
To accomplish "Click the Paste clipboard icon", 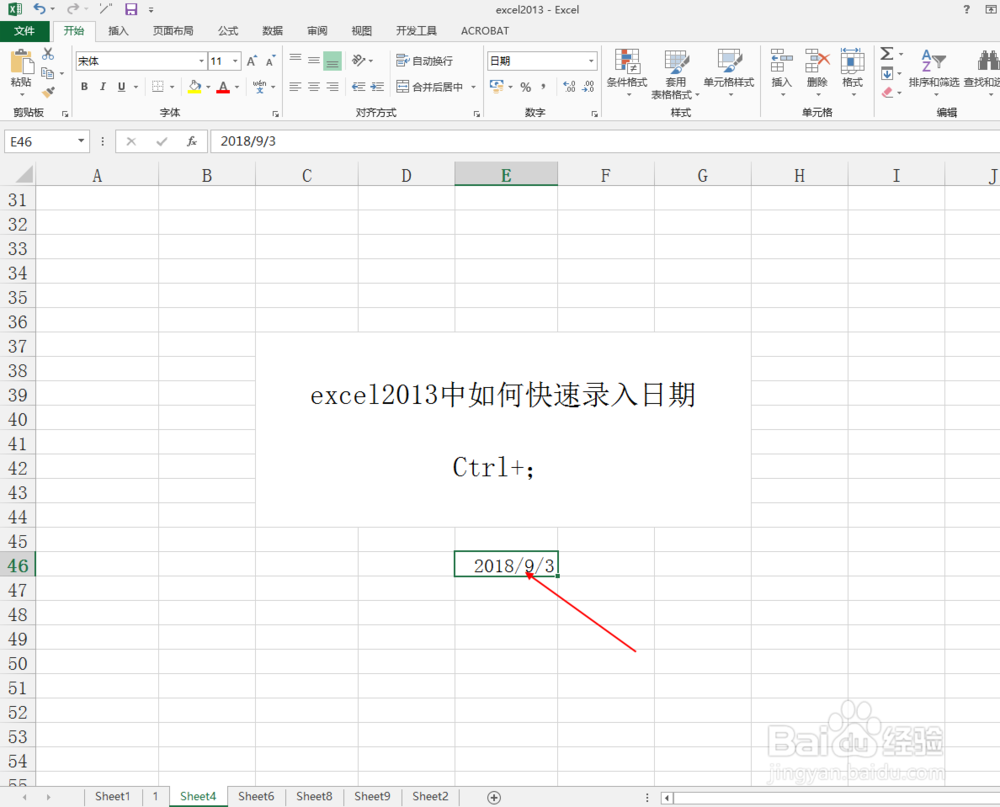I will click(22, 62).
